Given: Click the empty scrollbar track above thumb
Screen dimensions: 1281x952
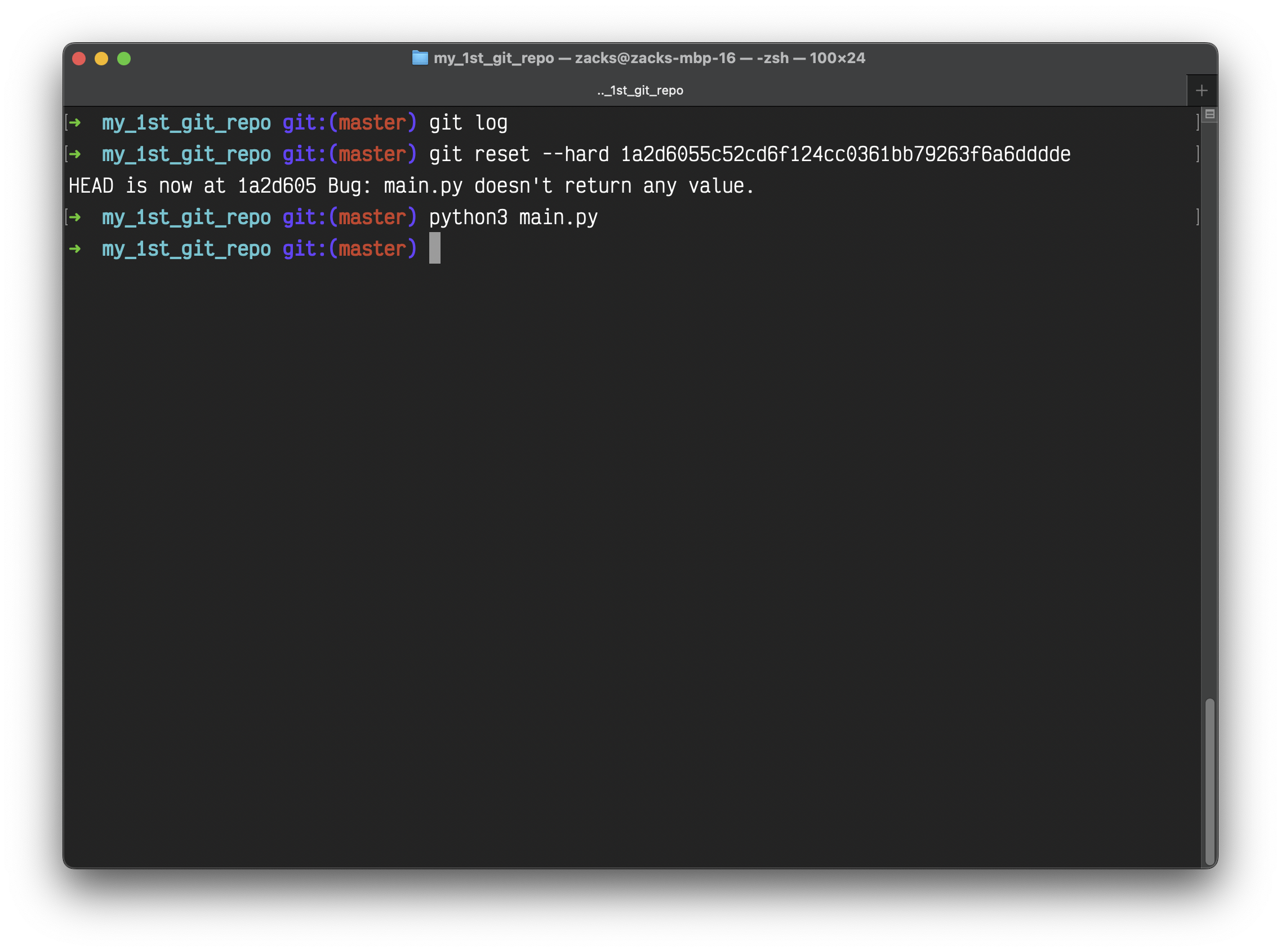Looking at the screenshot, I should pos(1209,403).
